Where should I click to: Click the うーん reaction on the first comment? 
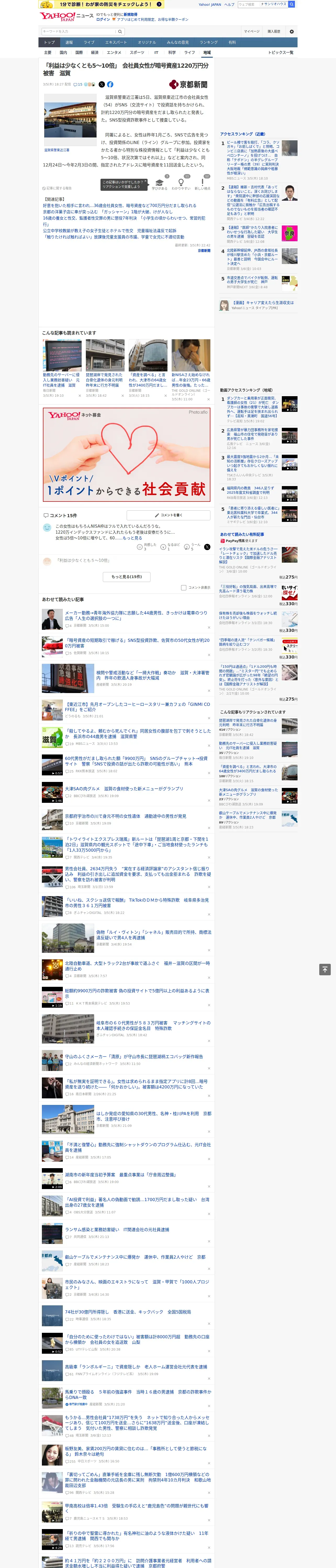(x=193, y=547)
